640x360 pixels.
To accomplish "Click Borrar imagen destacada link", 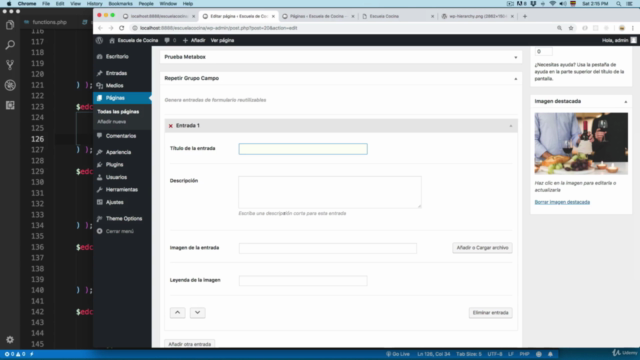I will click(x=562, y=202).
